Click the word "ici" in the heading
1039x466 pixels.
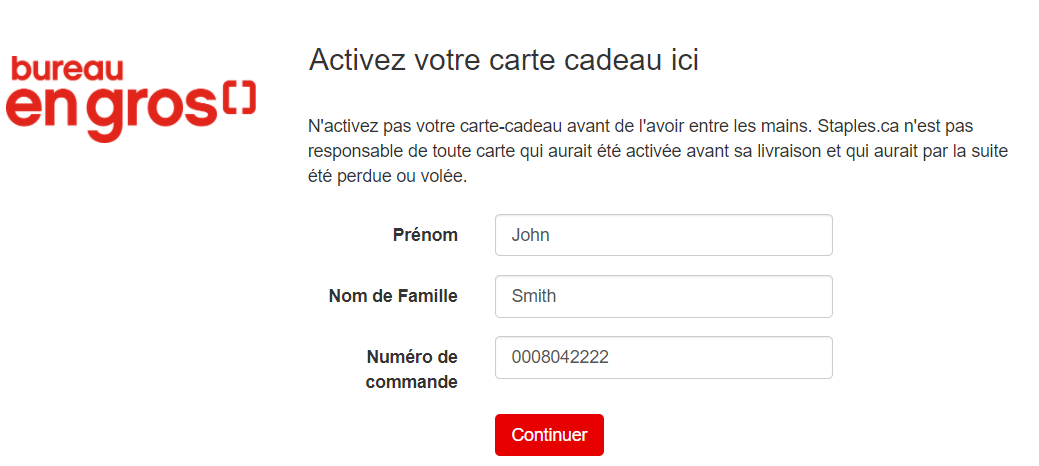(x=680, y=60)
